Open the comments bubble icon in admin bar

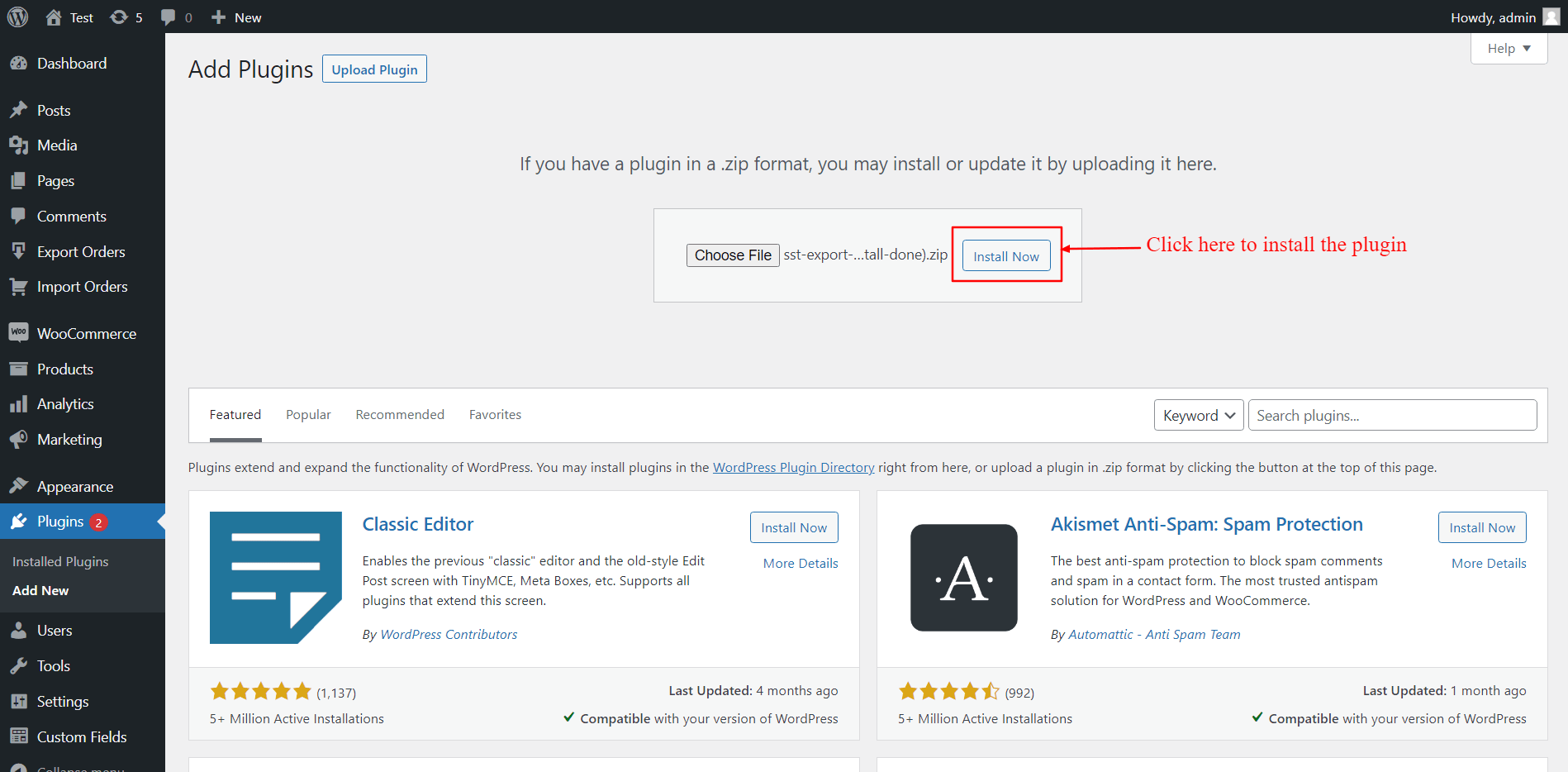[x=168, y=17]
